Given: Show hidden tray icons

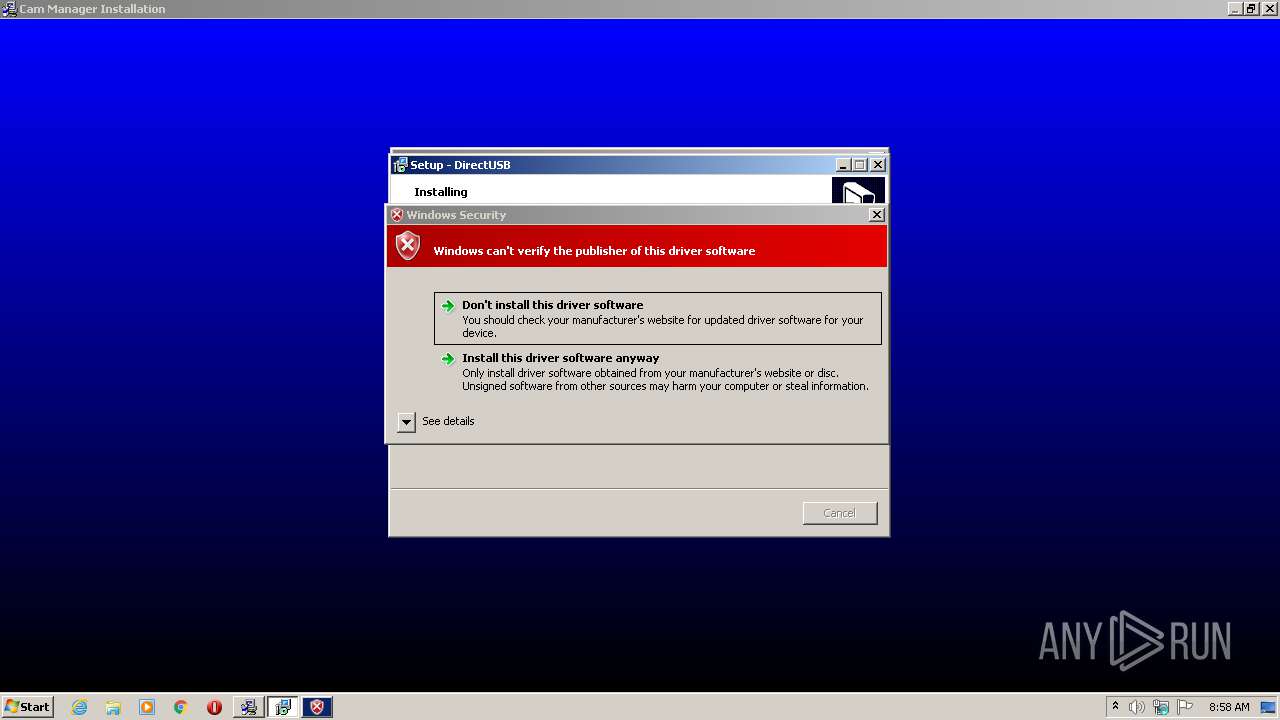Looking at the screenshot, I should click(x=1115, y=707).
